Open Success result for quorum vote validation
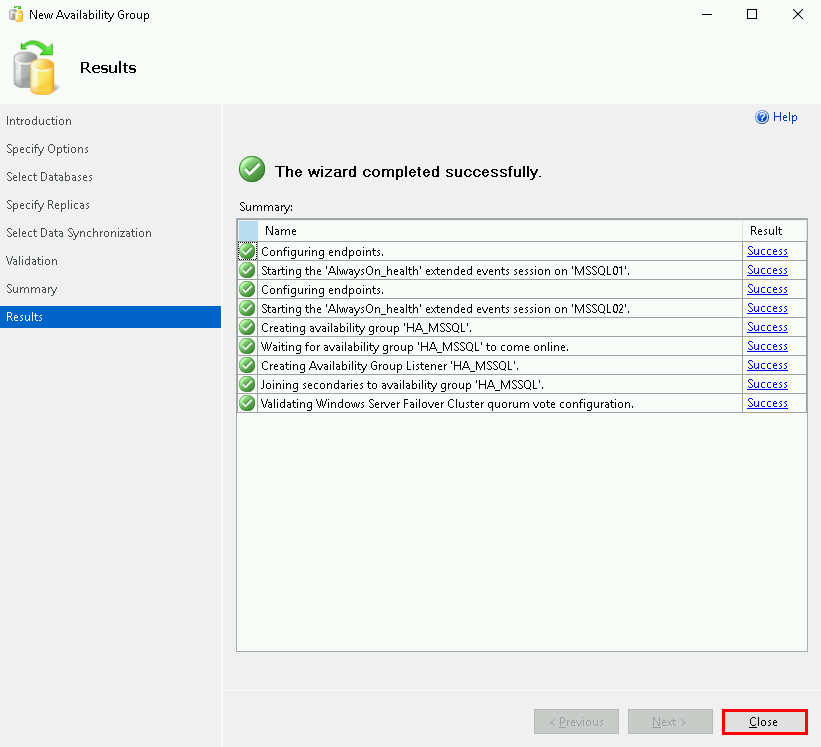 [x=767, y=403]
